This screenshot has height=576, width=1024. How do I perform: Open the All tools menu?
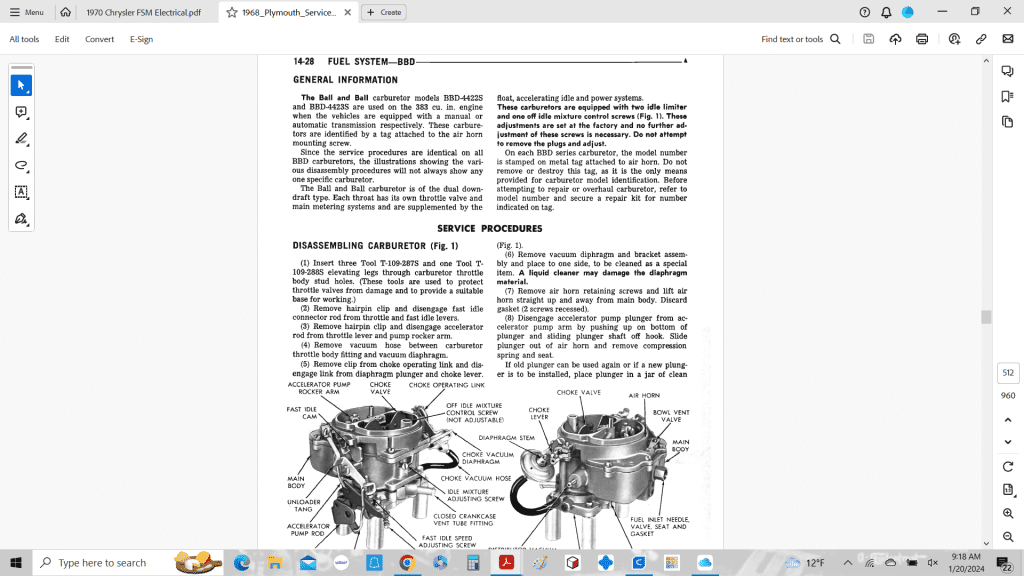click(x=24, y=39)
